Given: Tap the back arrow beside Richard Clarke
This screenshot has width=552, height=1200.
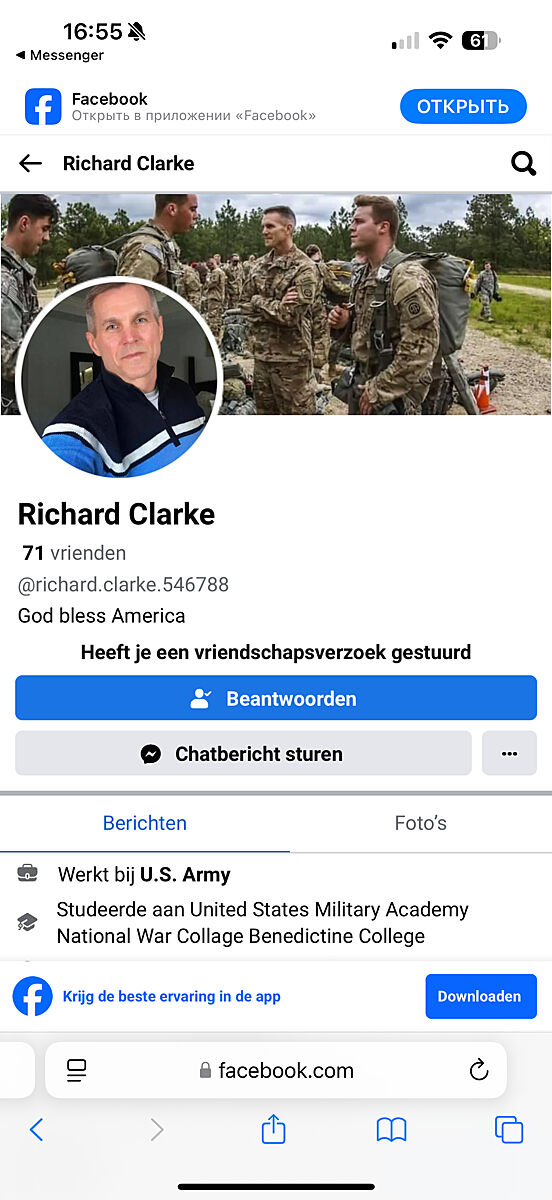Looking at the screenshot, I should coord(30,164).
